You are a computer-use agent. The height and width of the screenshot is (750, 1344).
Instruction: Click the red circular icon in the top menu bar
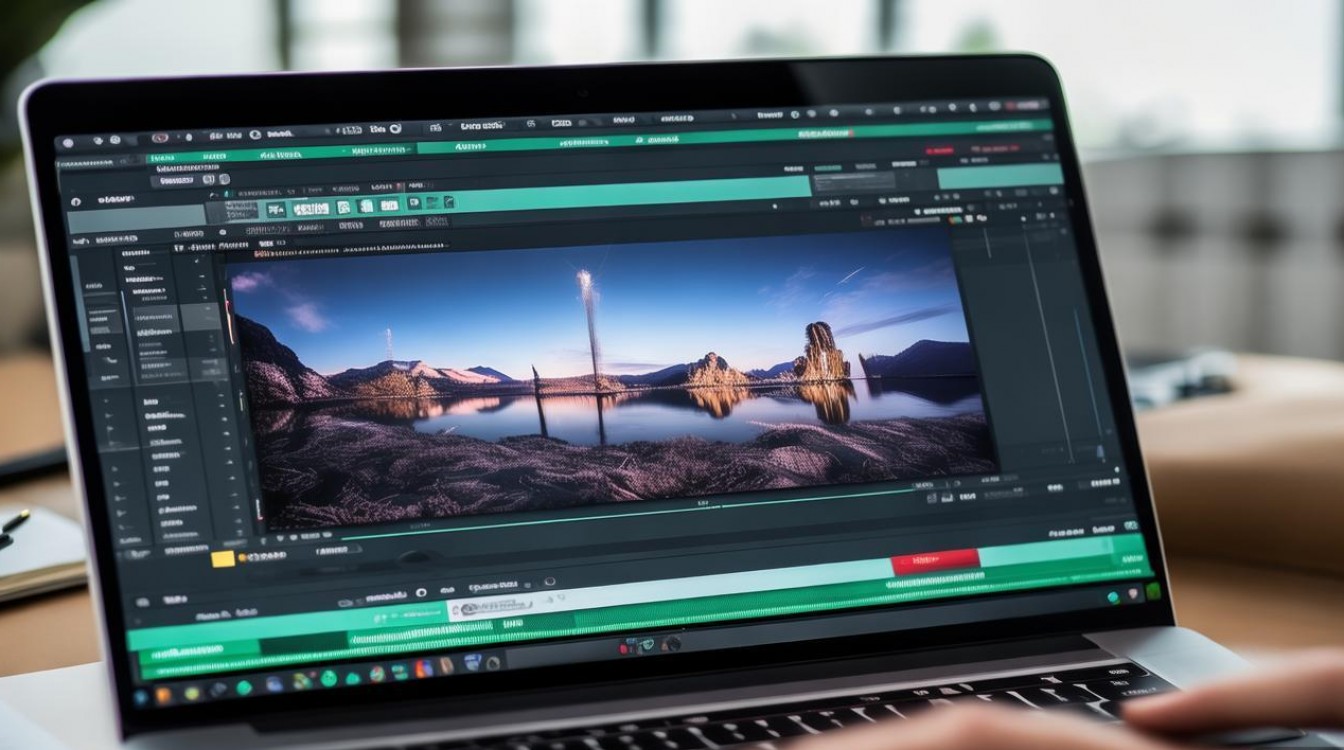click(x=160, y=137)
